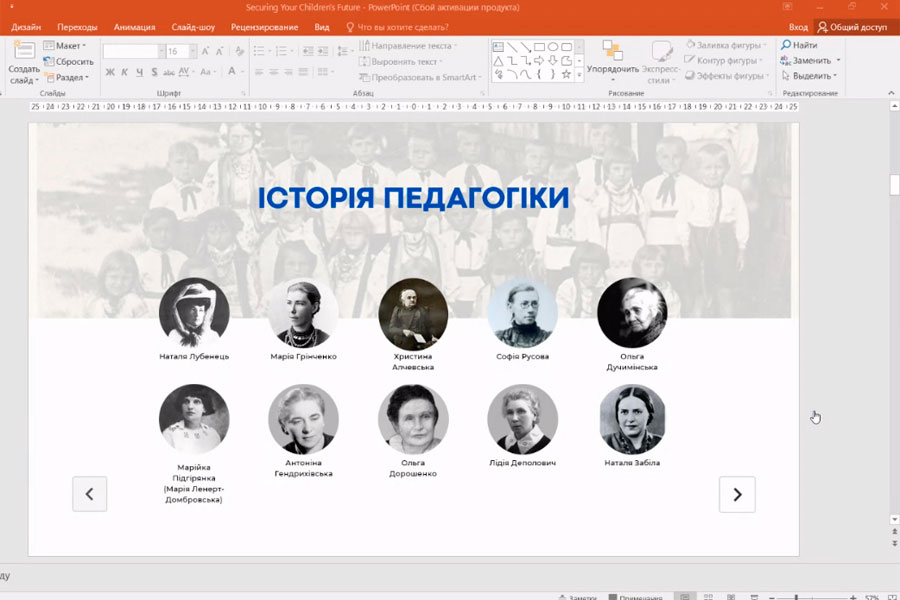
Task: Click the Создать слайд icon
Action: (23, 54)
